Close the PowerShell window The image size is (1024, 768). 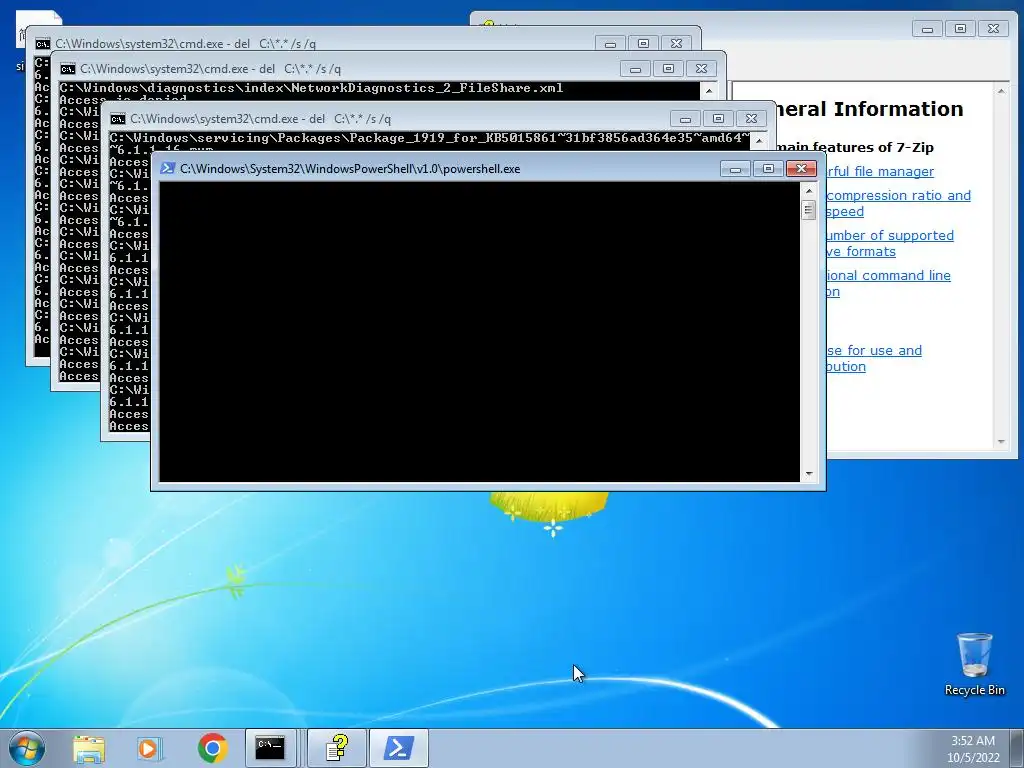point(801,169)
